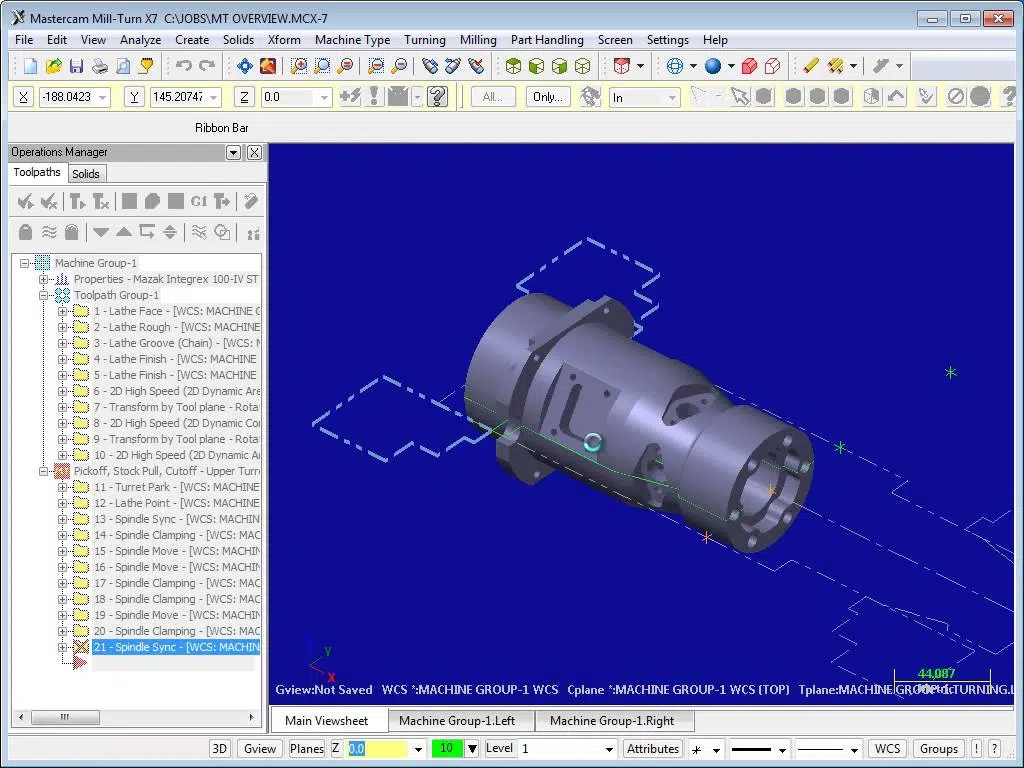The image size is (1024, 768).
Task: Expand operation 1 - Lathe Face
Action: coord(62,312)
